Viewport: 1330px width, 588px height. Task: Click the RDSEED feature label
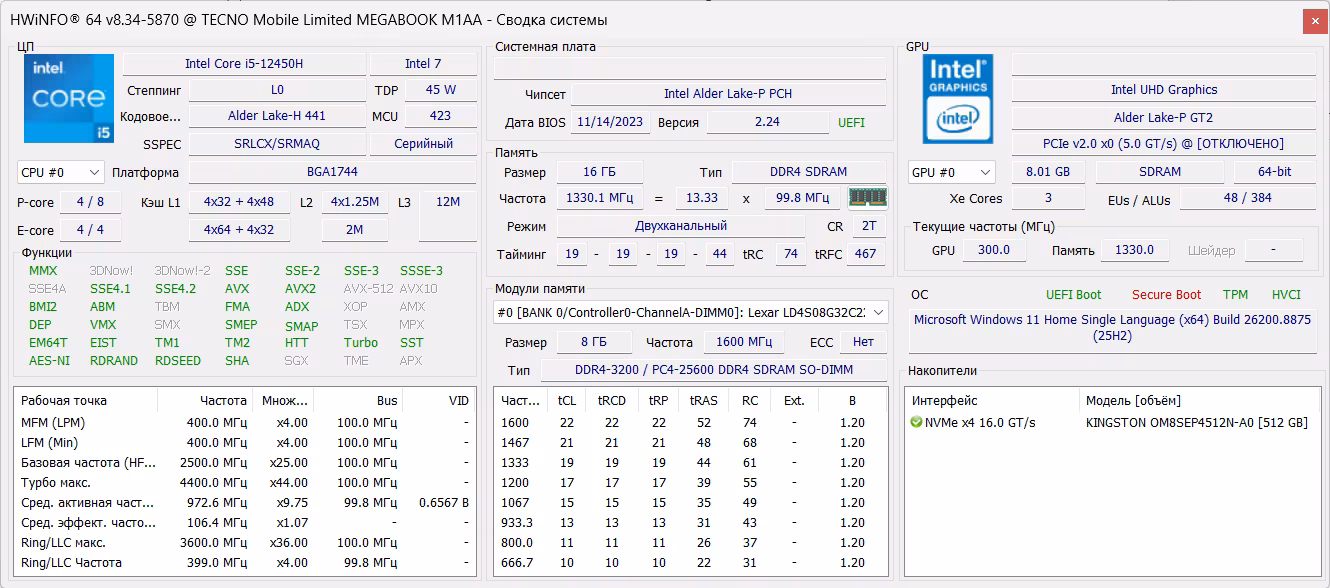pos(178,361)
